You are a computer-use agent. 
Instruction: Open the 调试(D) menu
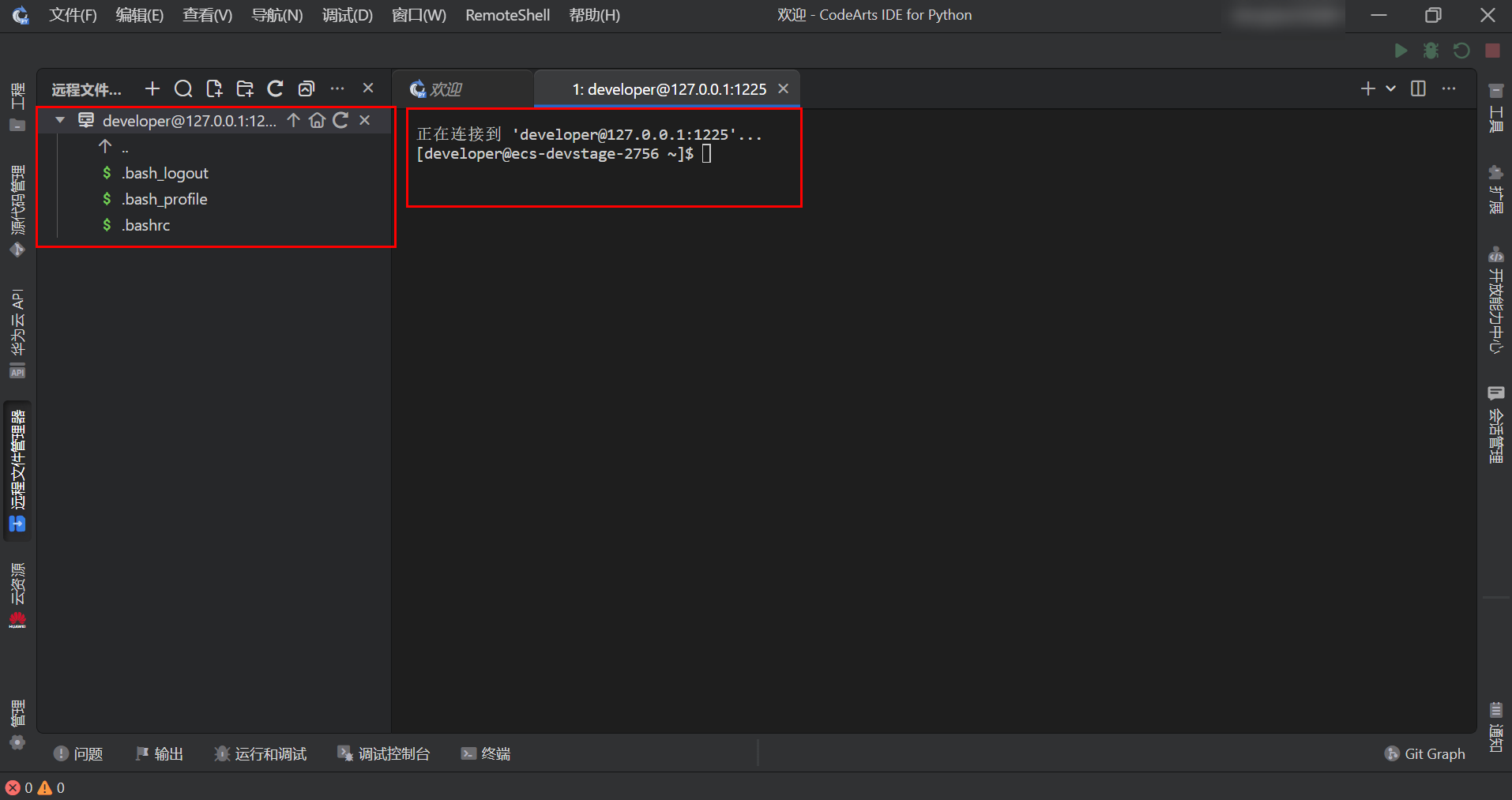pos(348,15)
